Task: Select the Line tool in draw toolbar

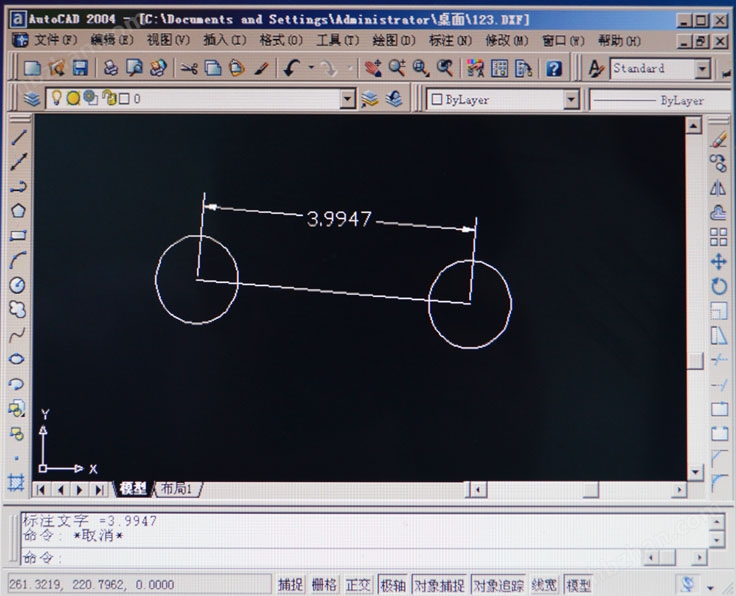Action: tap(17, 139)
